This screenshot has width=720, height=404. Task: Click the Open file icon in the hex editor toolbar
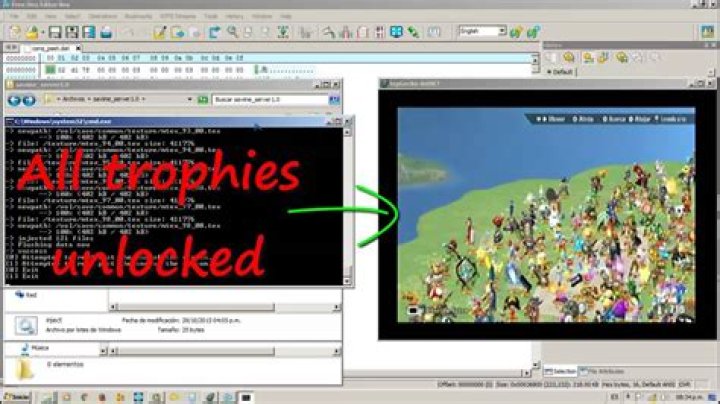31,33
